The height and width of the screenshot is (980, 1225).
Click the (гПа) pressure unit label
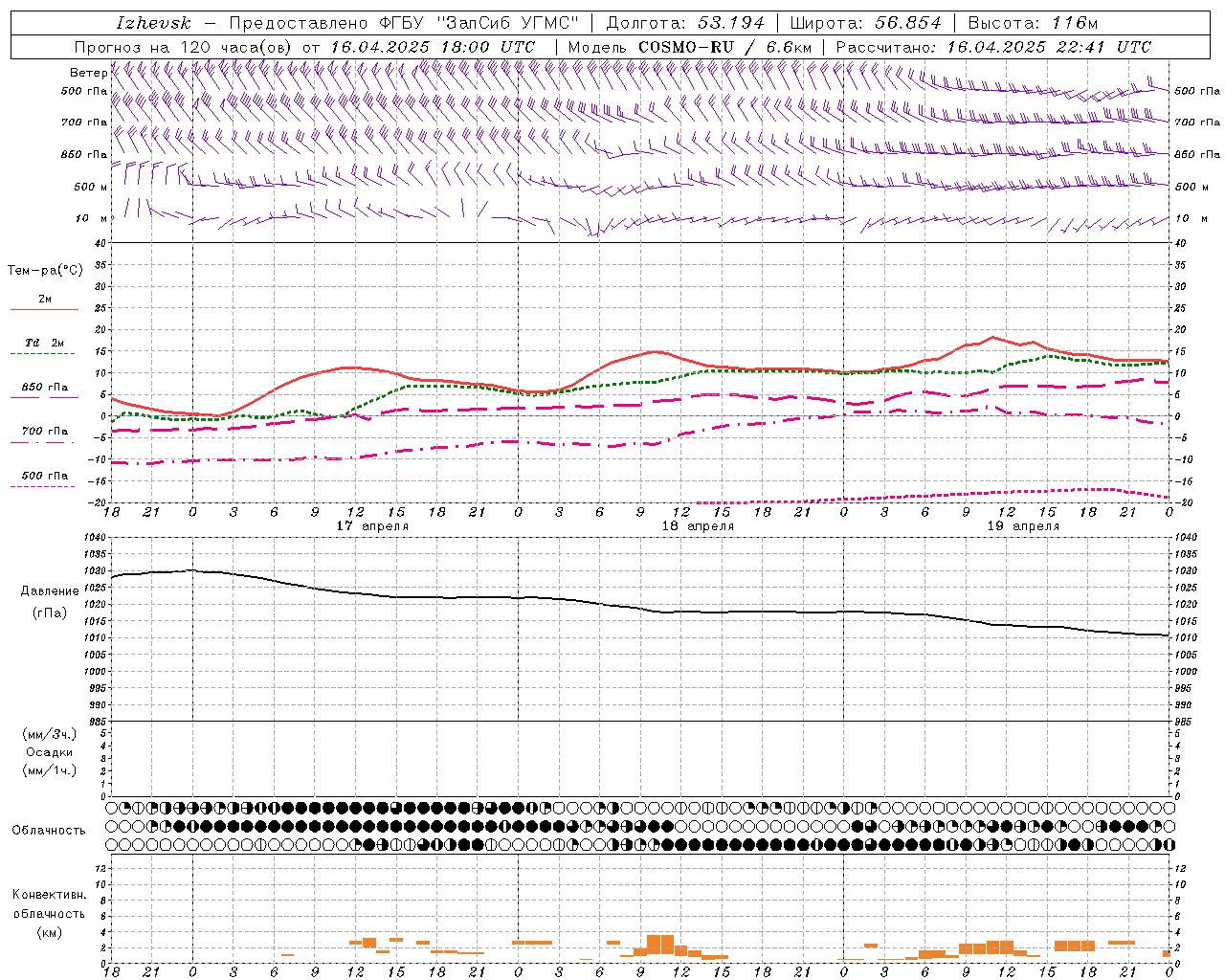49,612
